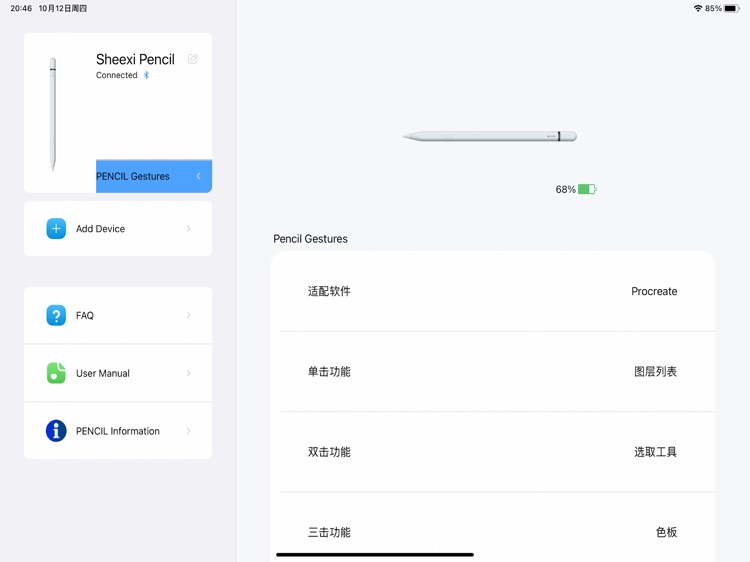Tap the Wi-Fi status icon

point(698,8)
